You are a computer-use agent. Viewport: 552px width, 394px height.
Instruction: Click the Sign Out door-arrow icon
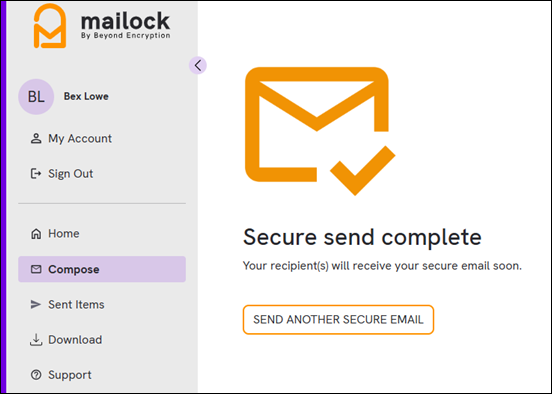coord(36,174)
